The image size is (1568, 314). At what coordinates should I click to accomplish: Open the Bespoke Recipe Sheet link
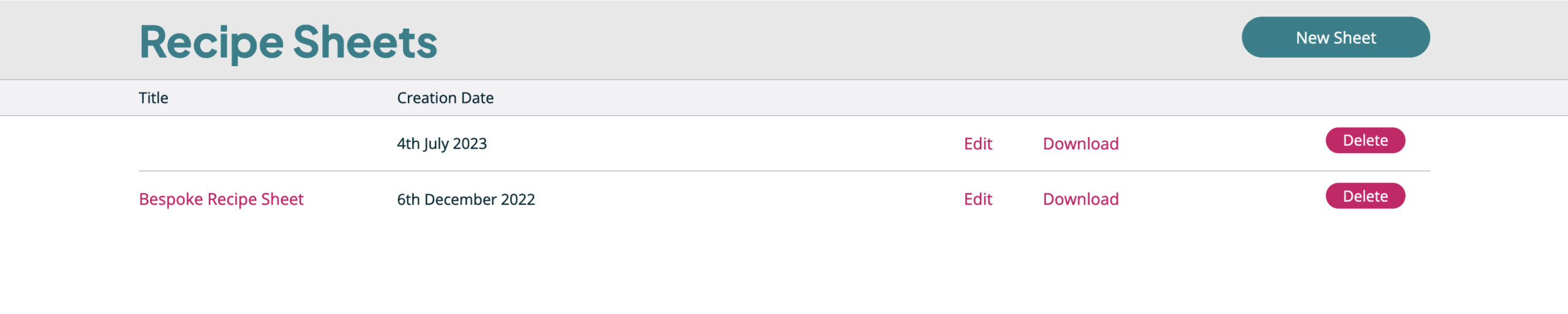[221, 199]
